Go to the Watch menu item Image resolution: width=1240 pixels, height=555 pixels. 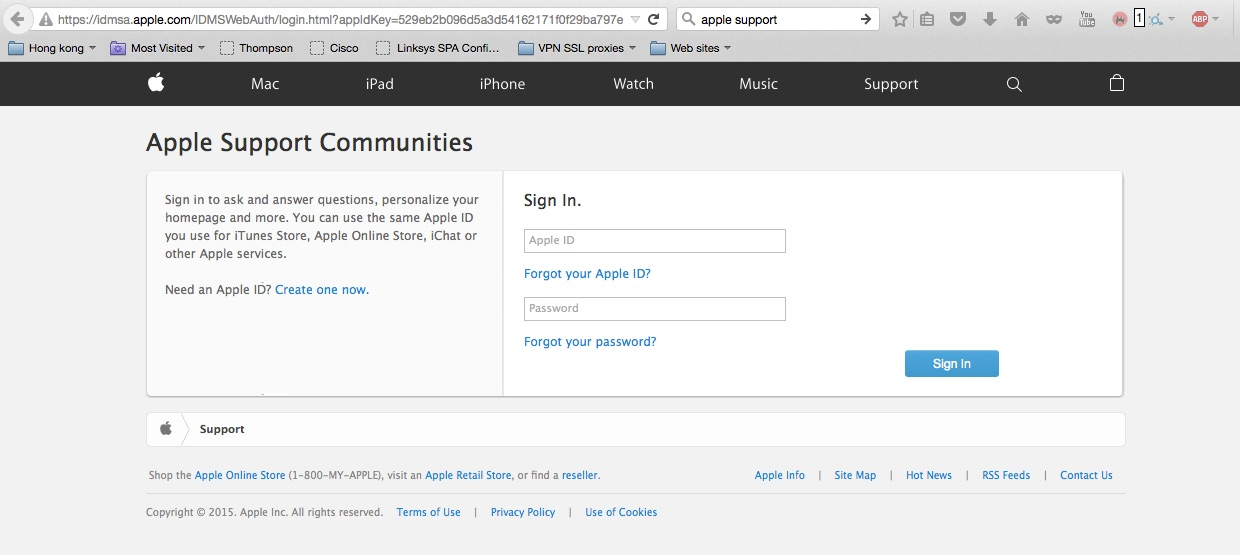coord(633,84)
